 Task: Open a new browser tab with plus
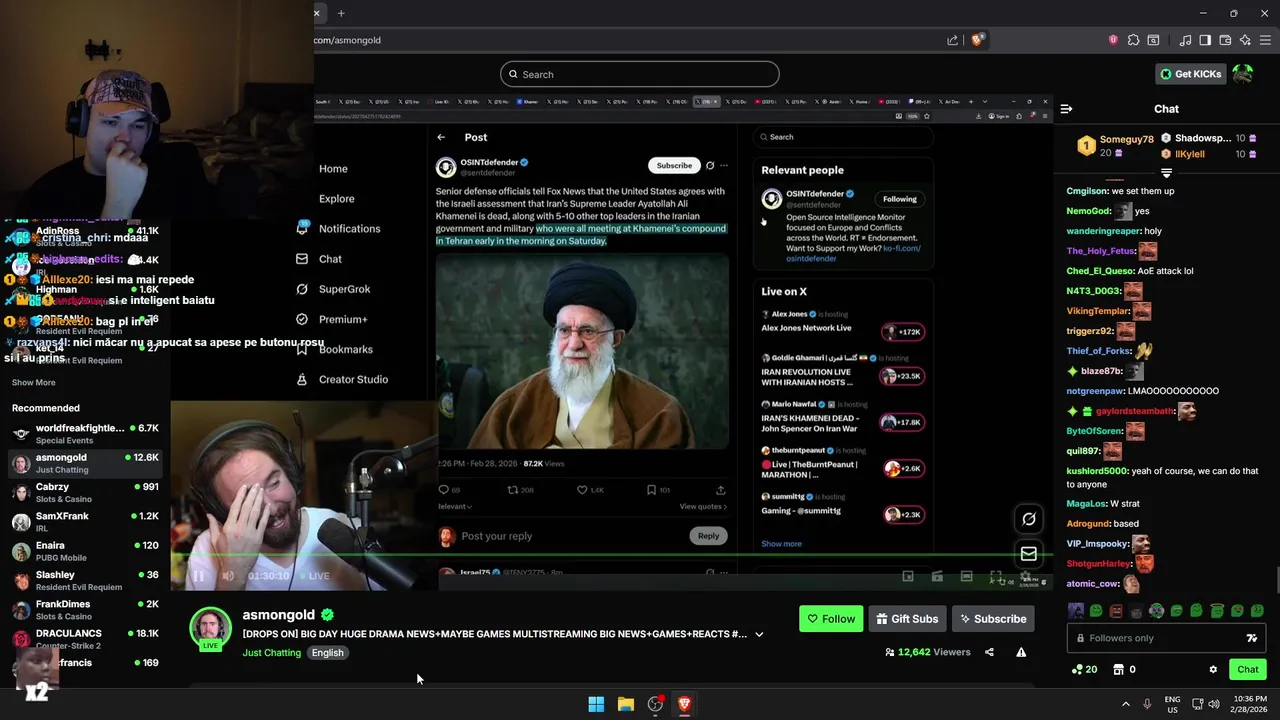tap(341, 13)
